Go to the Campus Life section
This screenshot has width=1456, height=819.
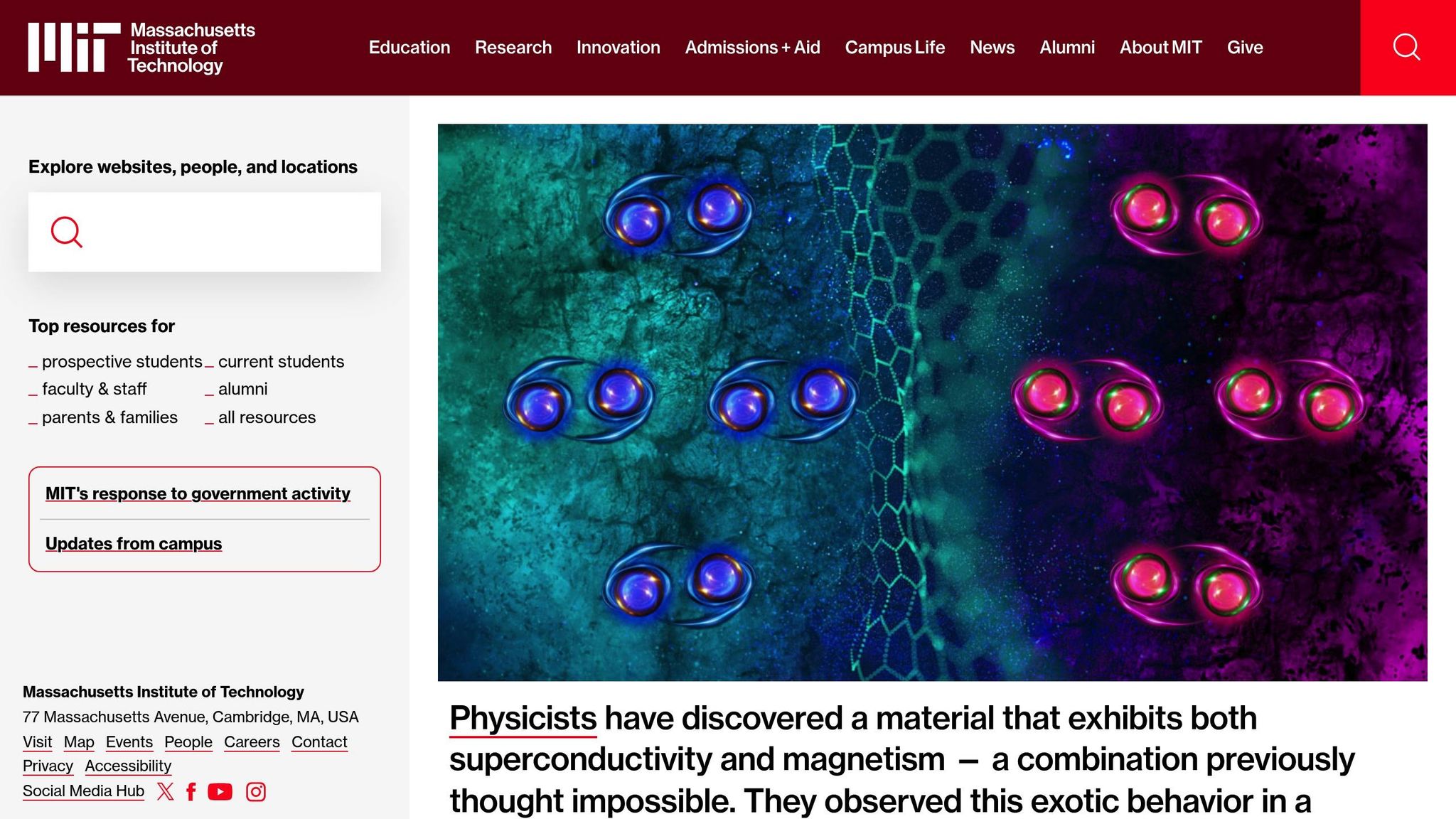click(x=894, y=48)
